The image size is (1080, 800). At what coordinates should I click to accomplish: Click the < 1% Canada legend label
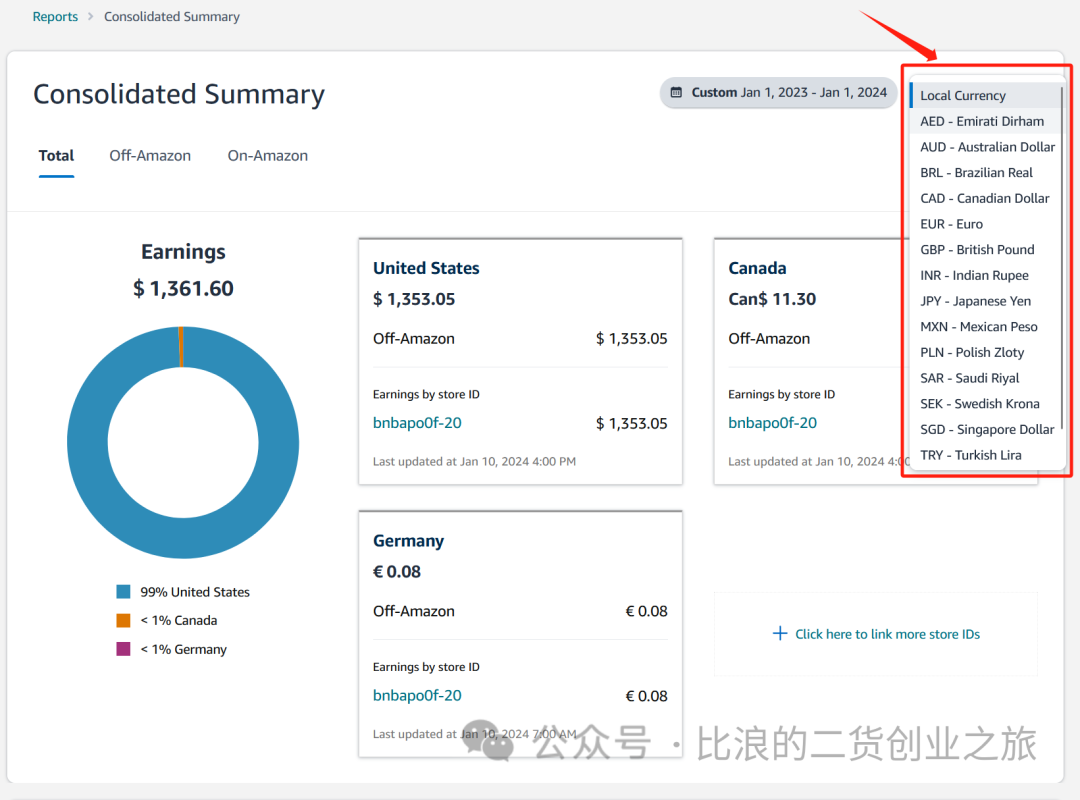click(x=179, y=620)
